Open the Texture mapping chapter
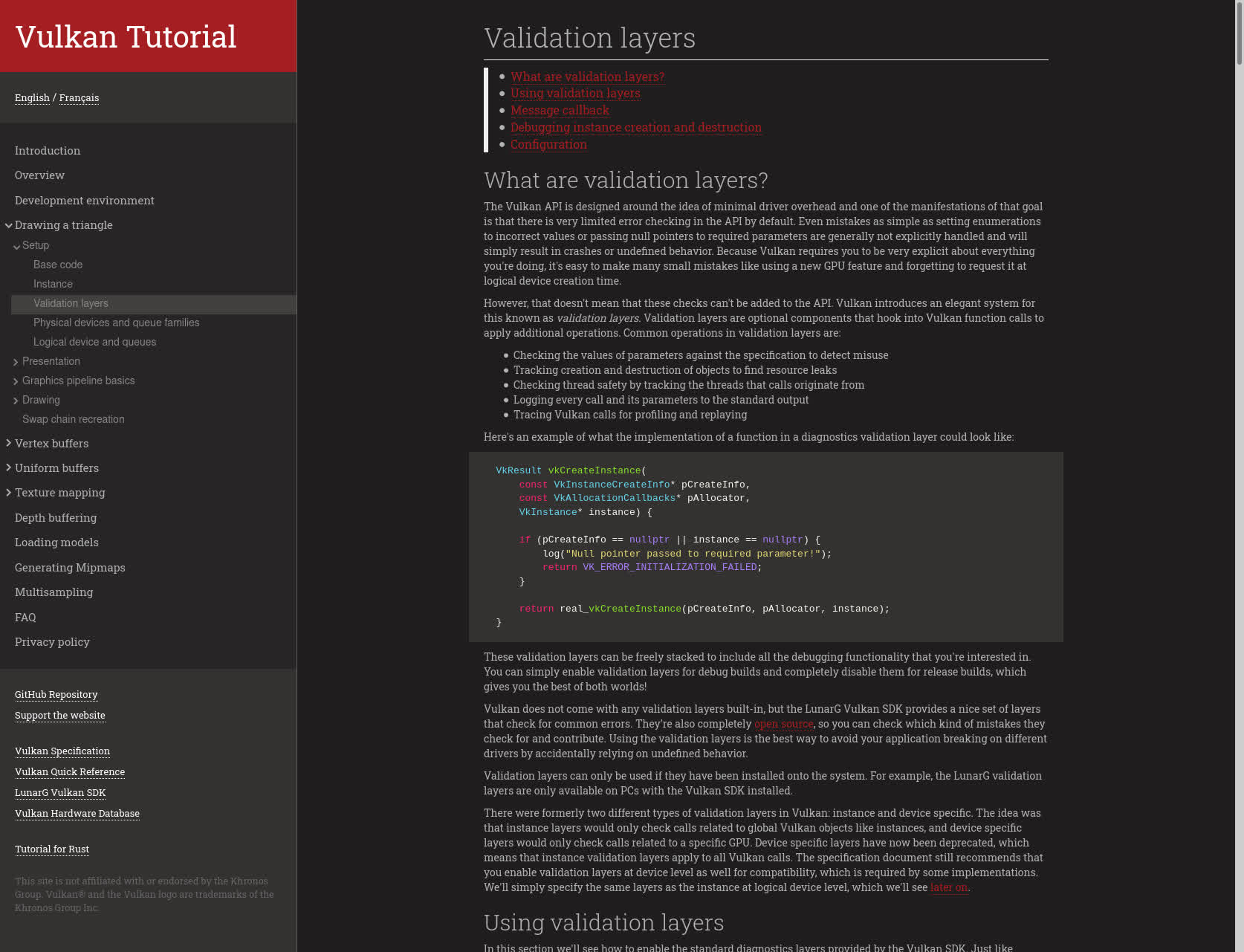Screen dimensions: 1244x952 60,492
